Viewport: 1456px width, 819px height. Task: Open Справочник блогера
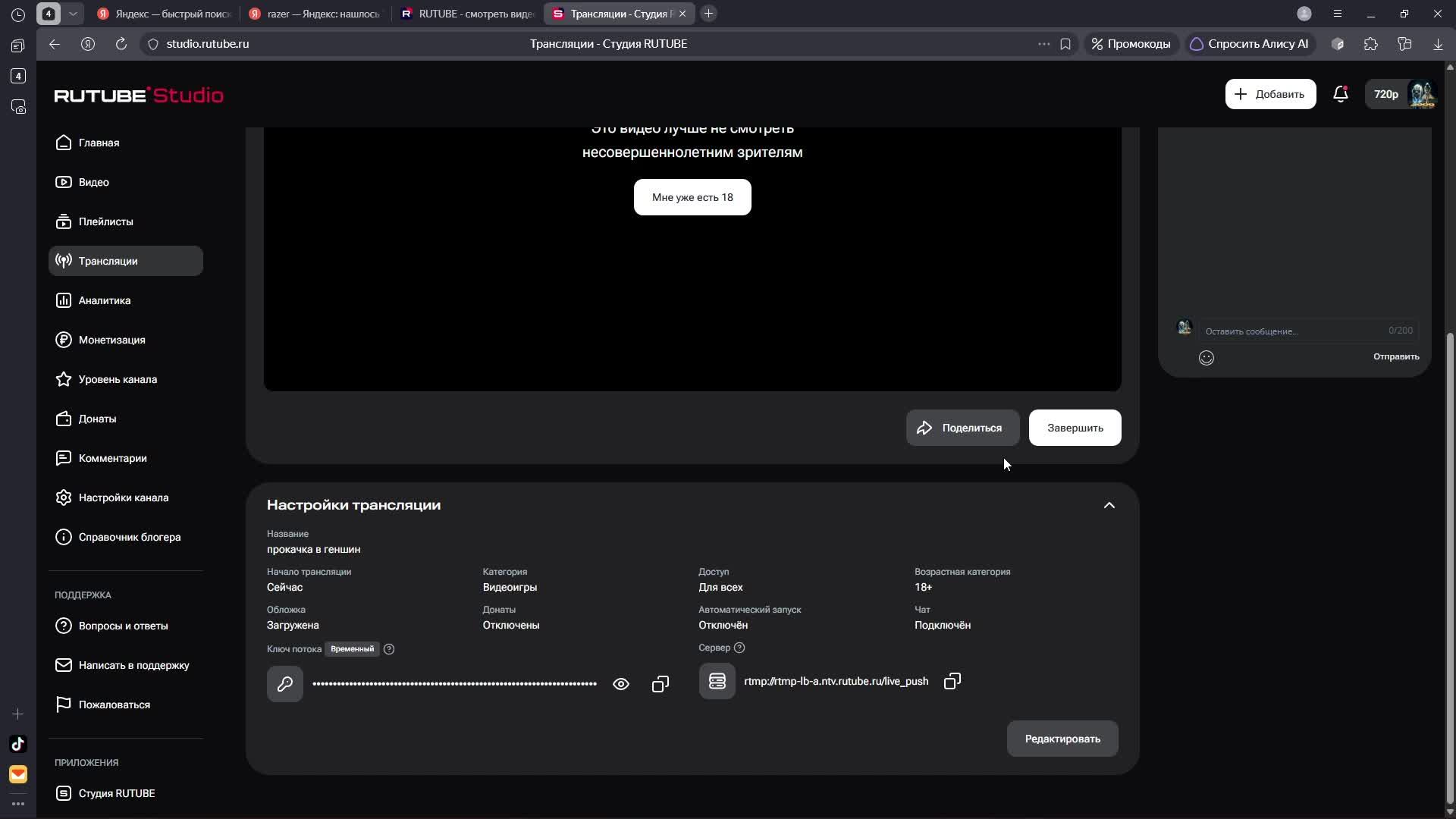[126, 537]
